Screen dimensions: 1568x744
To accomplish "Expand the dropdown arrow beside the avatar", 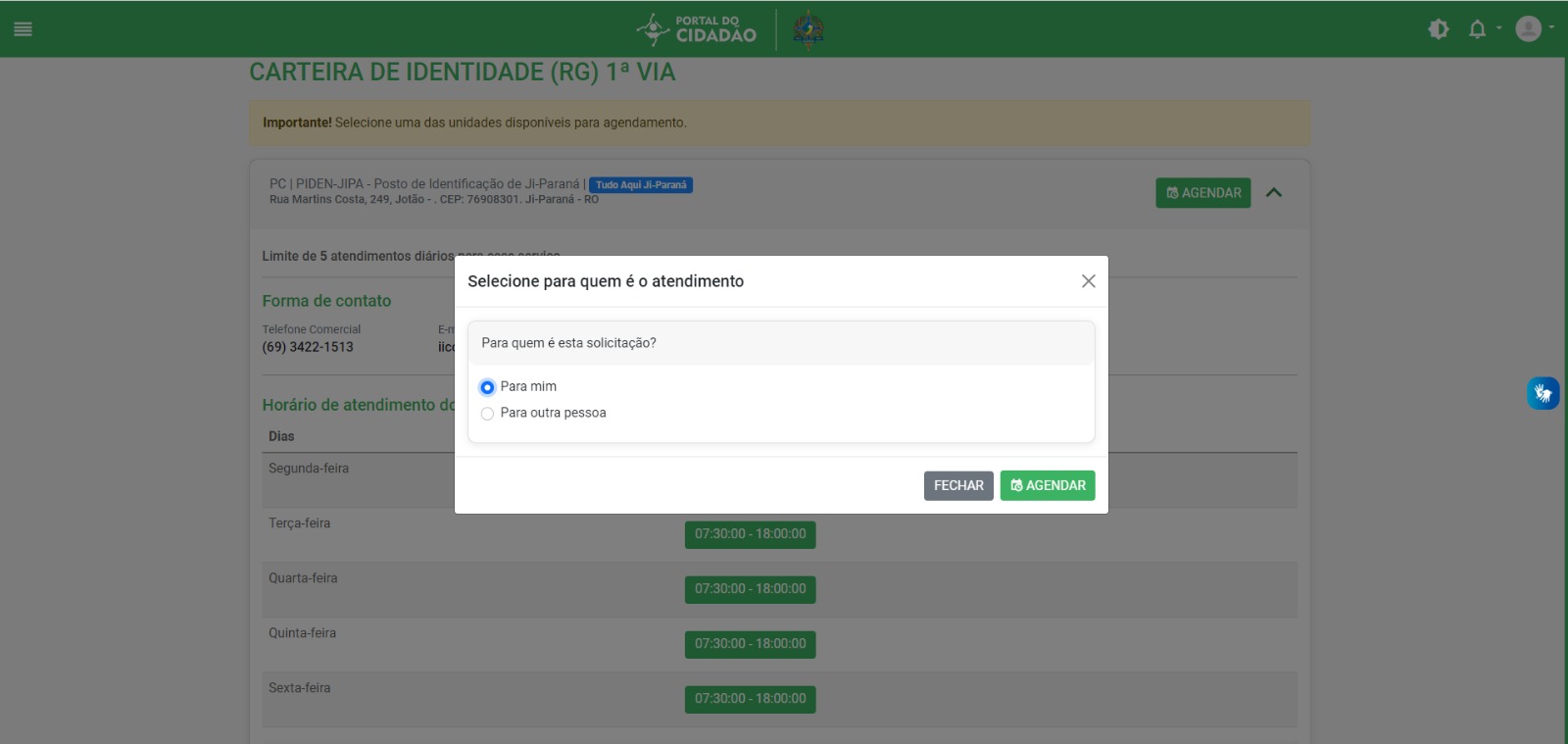I will [x=1551, y=28].
